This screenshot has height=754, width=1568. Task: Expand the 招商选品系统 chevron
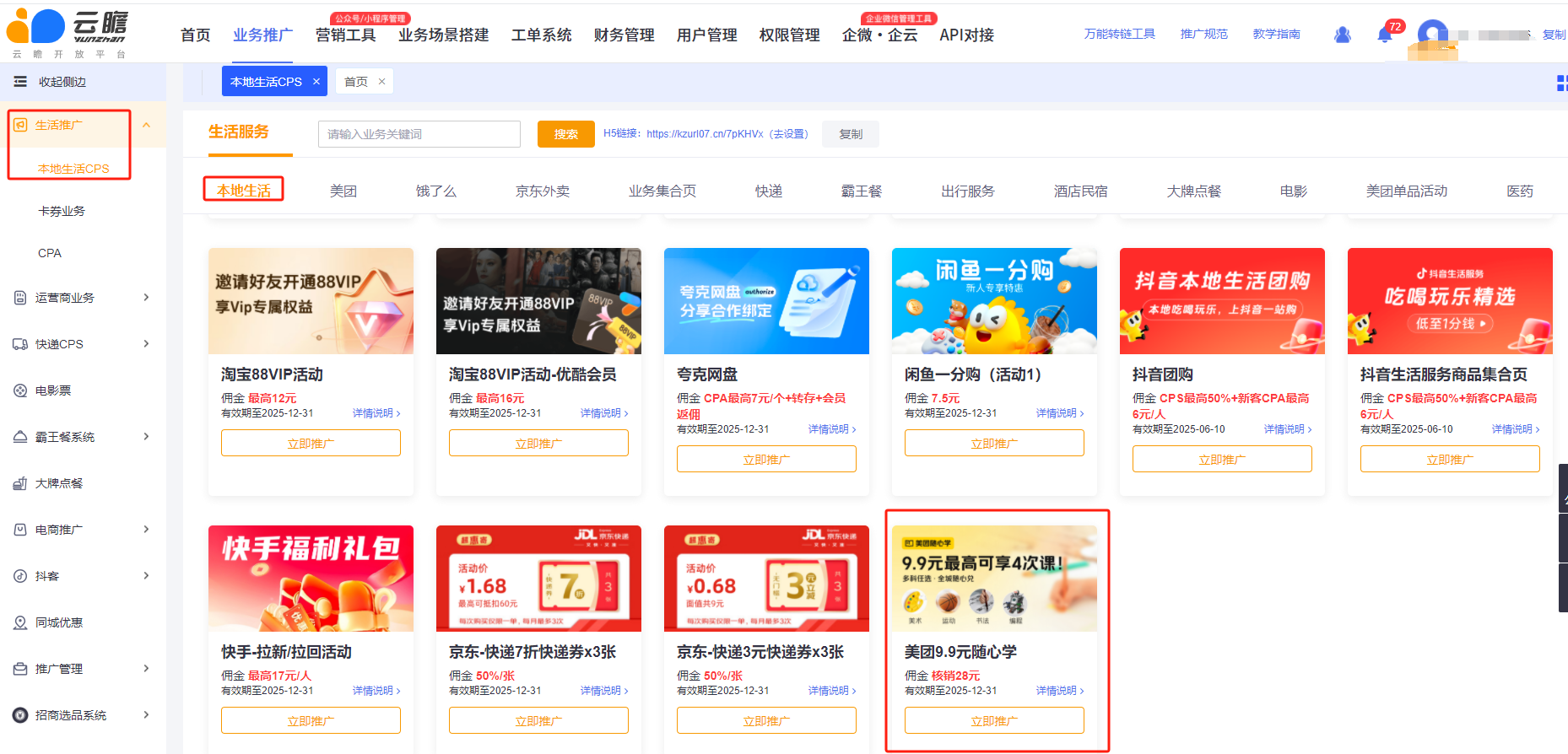[x=147, y=715]
